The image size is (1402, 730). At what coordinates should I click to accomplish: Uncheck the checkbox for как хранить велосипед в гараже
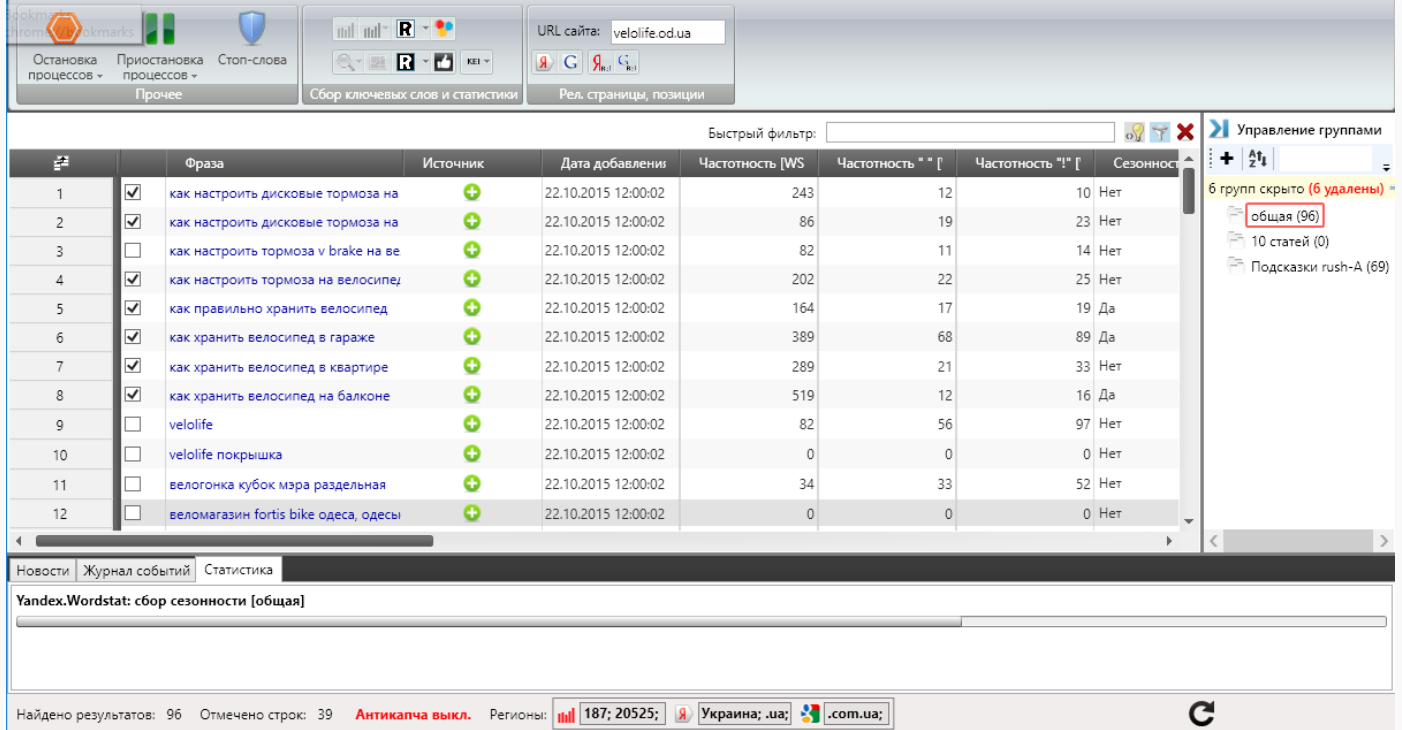[x=132, y=337]
